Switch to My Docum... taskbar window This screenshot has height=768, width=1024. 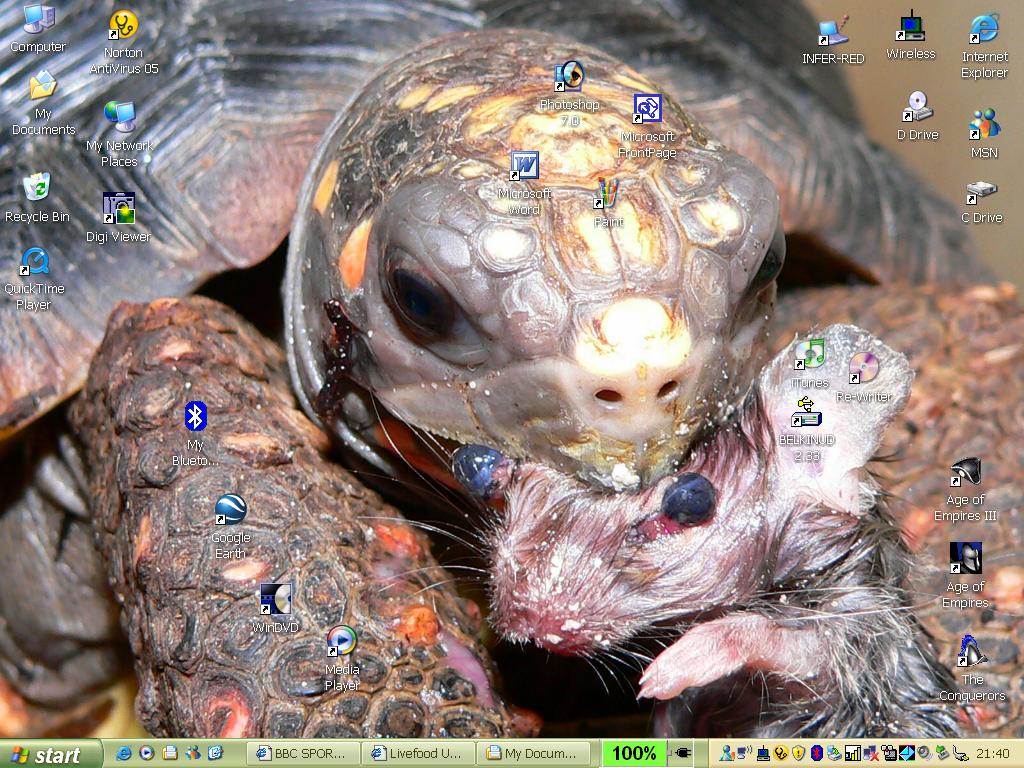(534, 754)
